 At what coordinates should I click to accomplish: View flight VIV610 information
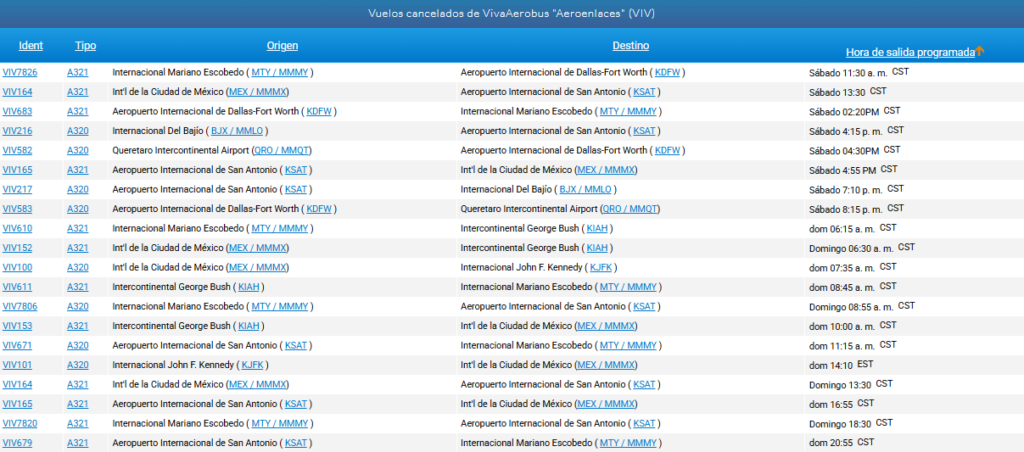[17, 228]
